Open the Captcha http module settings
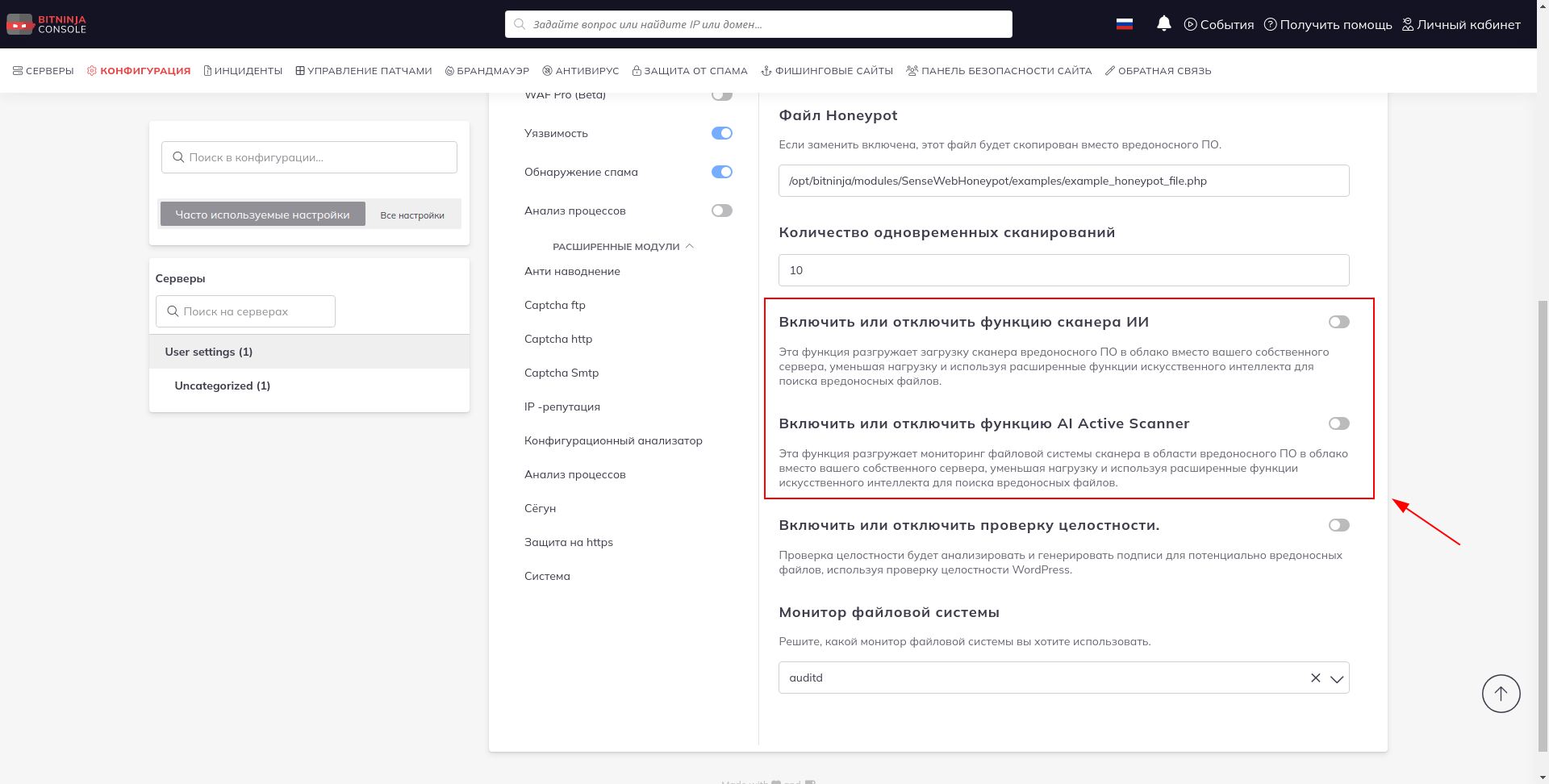The image size is (1549, 784). [558, 339]
